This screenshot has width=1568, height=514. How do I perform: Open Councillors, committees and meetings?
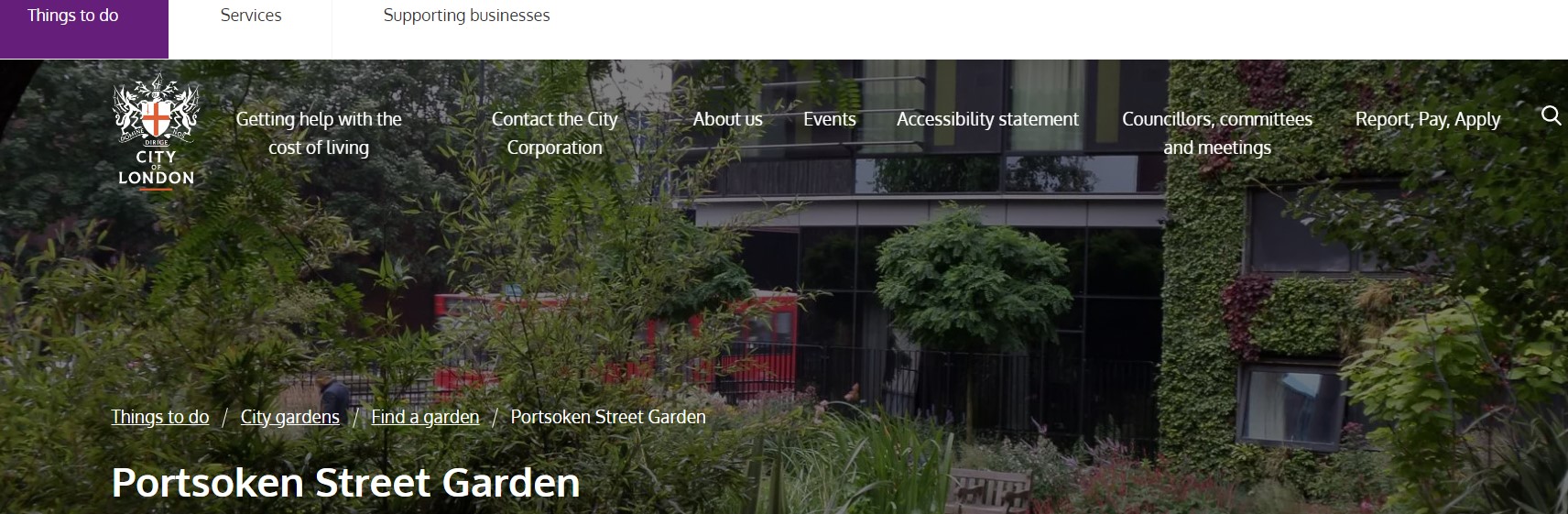coord(1217,133)
